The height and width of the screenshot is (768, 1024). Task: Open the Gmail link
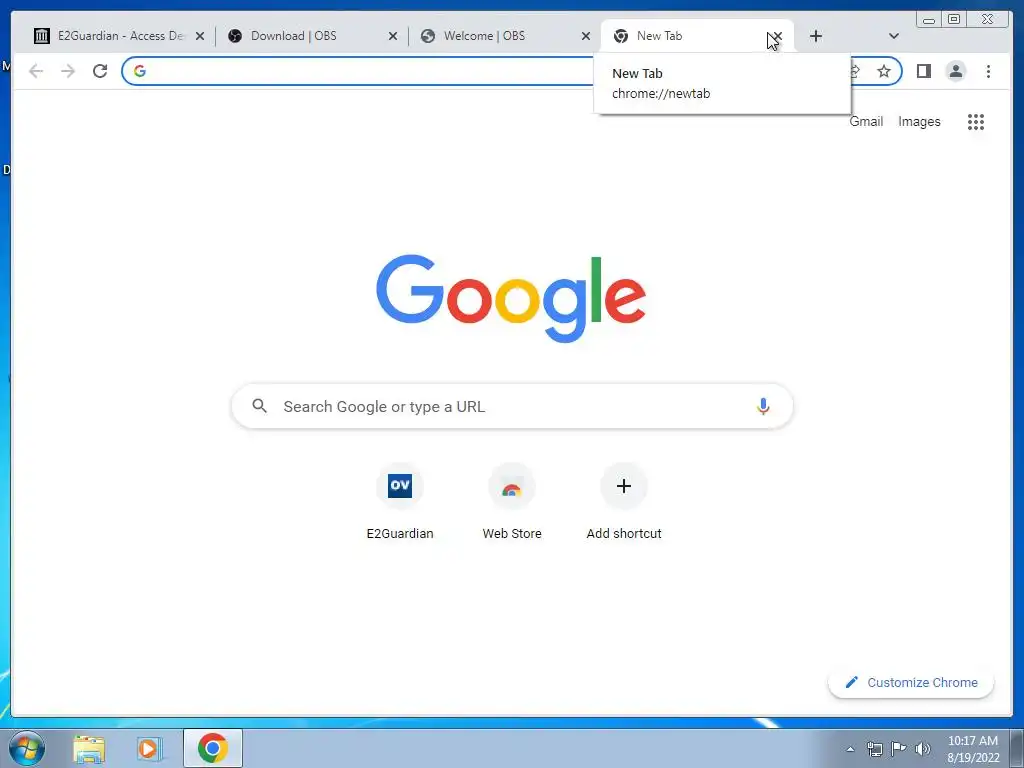(x=866, y=121)
